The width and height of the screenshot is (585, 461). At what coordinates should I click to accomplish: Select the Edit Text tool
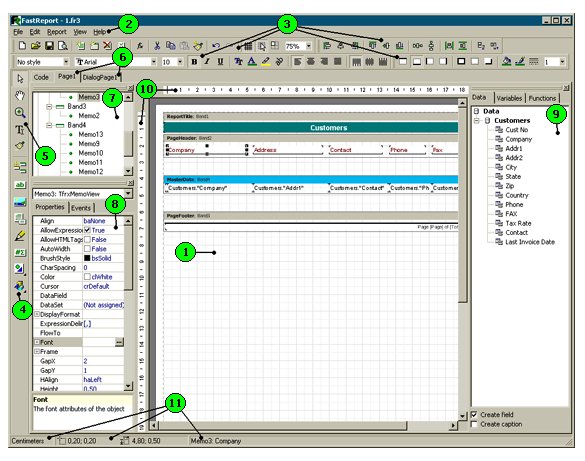pos(20,129)
